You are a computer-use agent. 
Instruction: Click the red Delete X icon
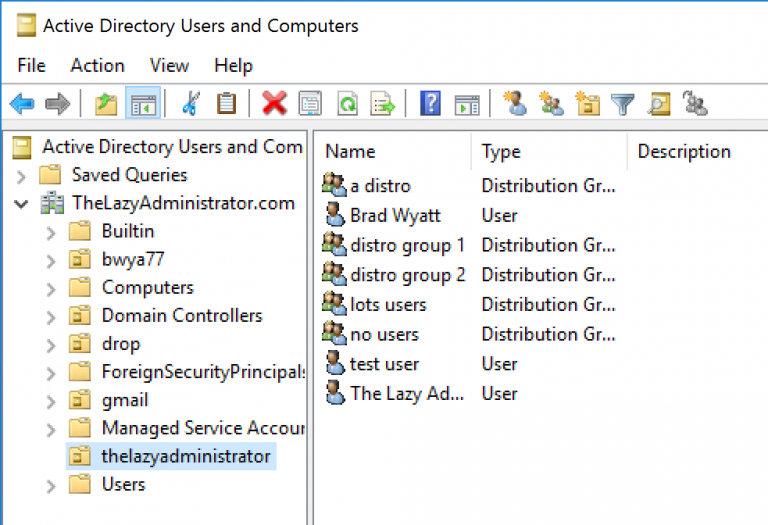point(274,104)
